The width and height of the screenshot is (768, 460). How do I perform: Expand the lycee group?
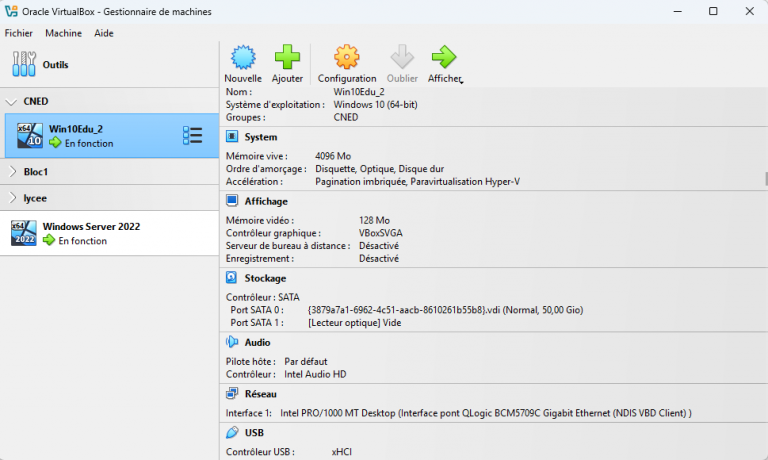pos(12,198)
